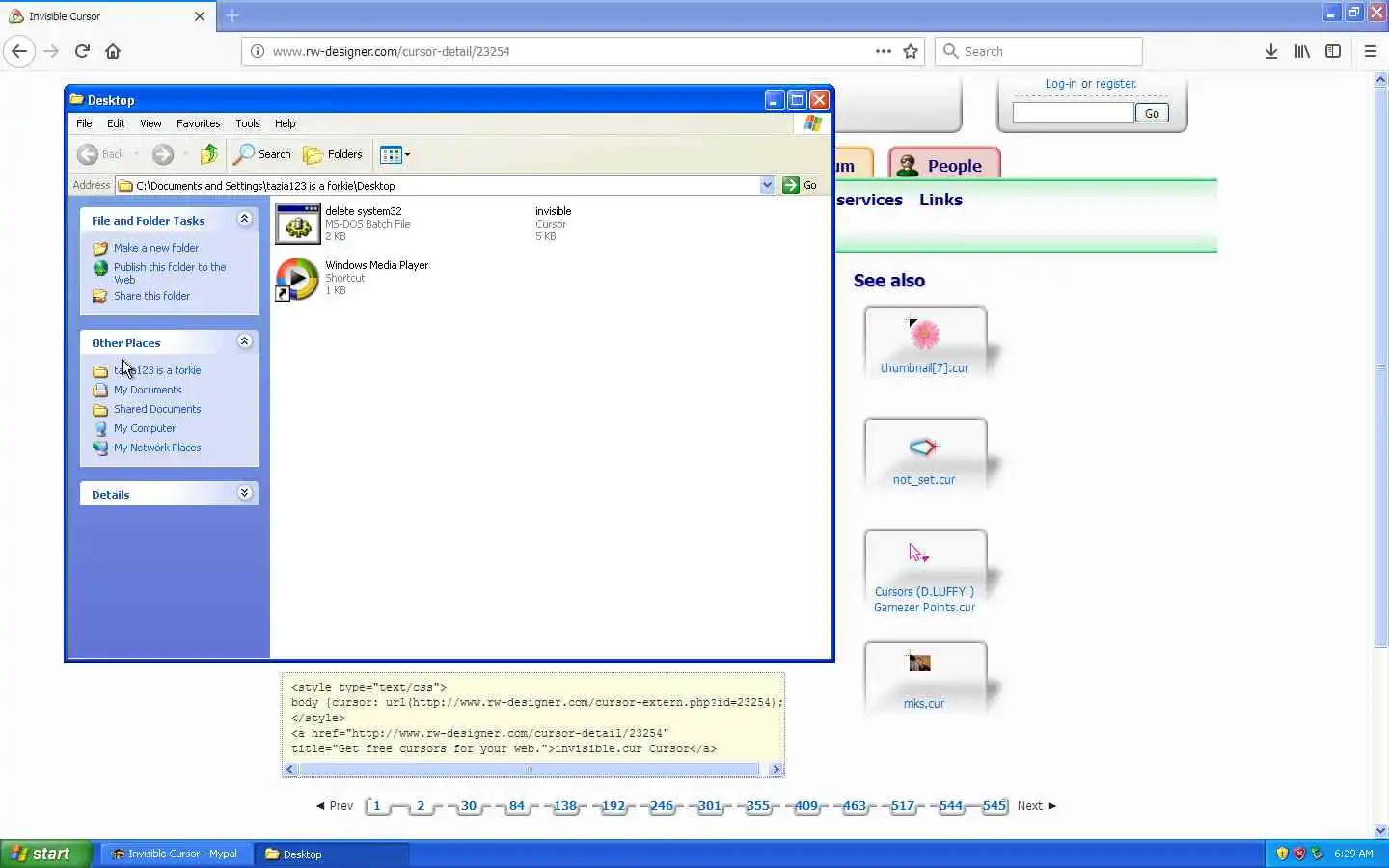Image resolution: width=1389 pixels, height=868 pixels.
Task: Open Shared Documents in Other Places
Action: 157,409
